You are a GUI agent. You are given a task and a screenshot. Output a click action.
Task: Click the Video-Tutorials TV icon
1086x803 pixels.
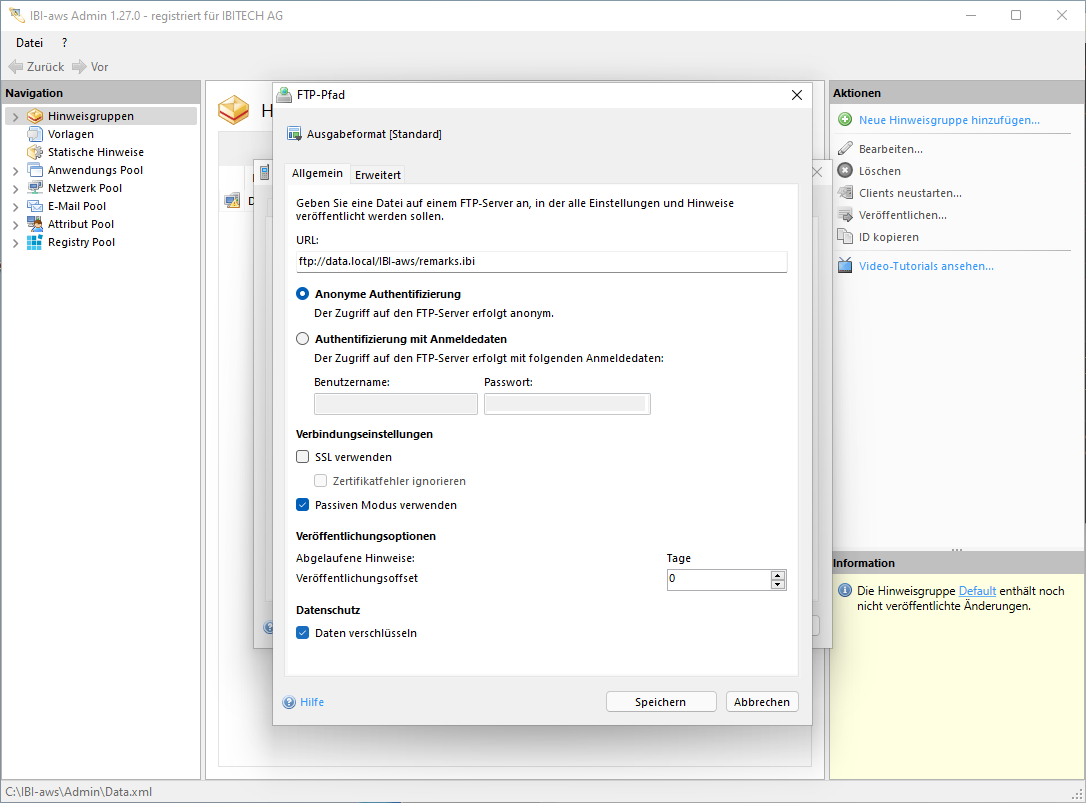pos(845,266)
